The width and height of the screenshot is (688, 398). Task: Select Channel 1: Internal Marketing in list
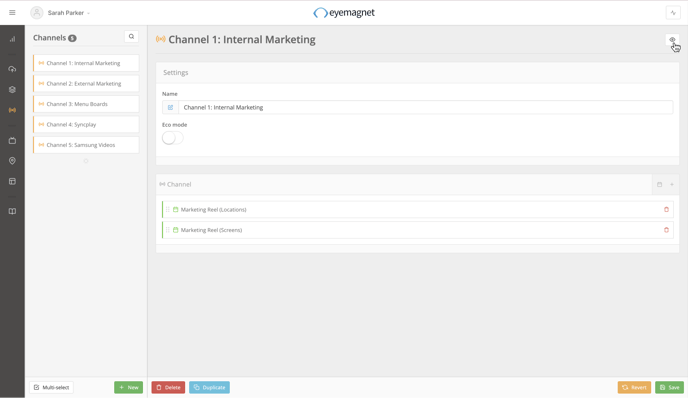coord(86,63)
